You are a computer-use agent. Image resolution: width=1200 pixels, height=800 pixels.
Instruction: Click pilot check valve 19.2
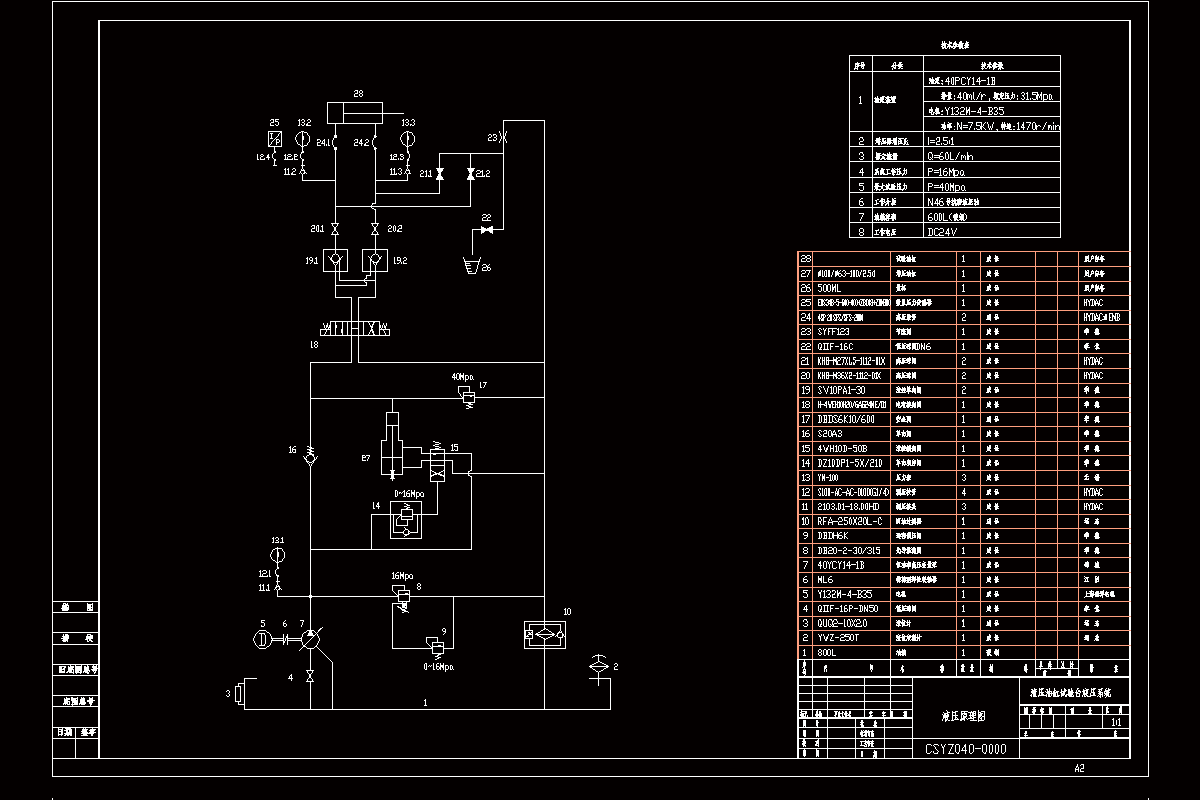click(x=374, y=260)
